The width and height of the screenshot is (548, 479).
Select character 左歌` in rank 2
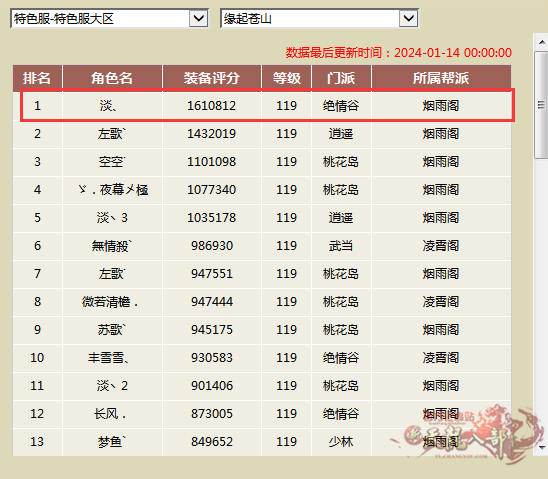[112, 134]
